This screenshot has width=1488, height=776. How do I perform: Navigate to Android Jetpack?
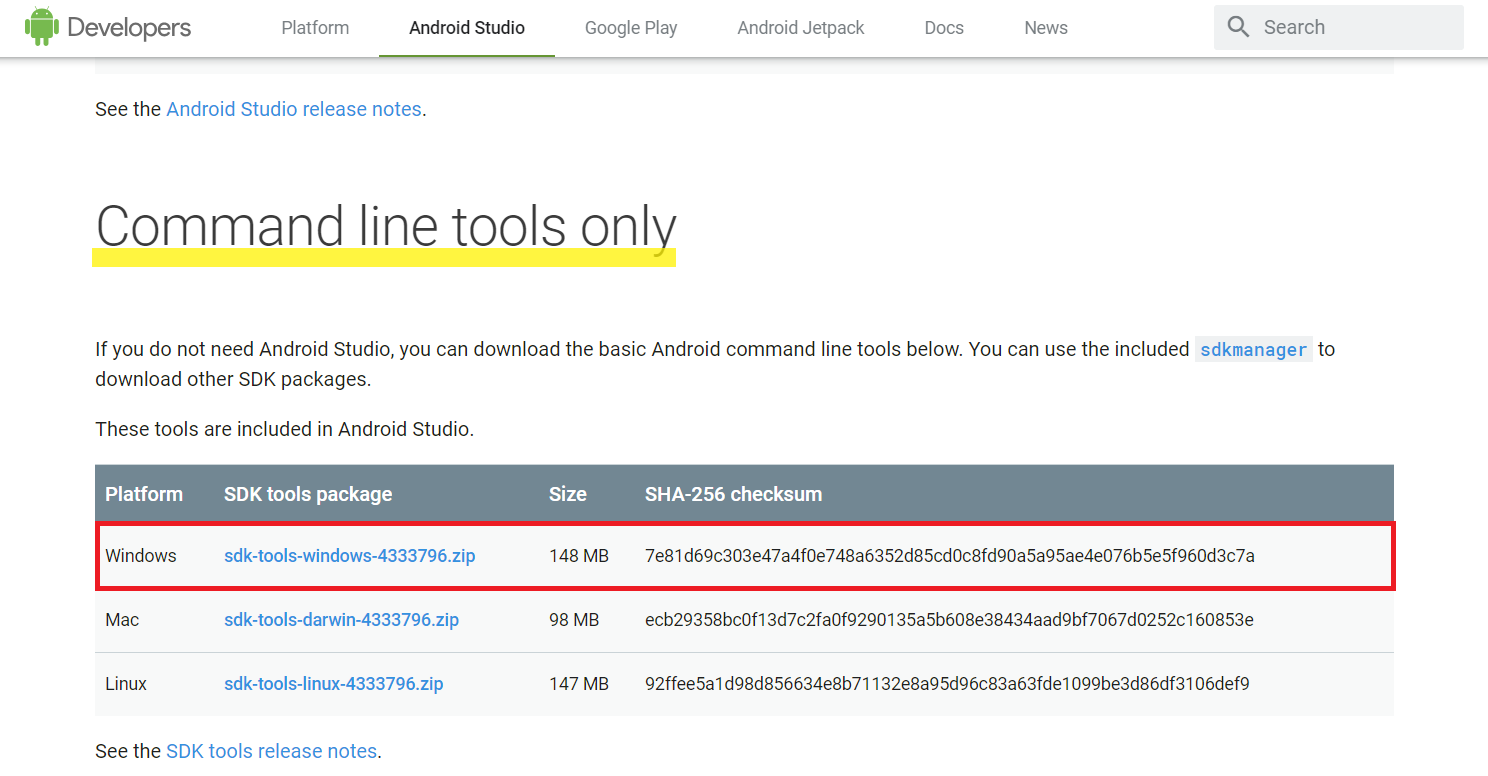click(800, 27)
